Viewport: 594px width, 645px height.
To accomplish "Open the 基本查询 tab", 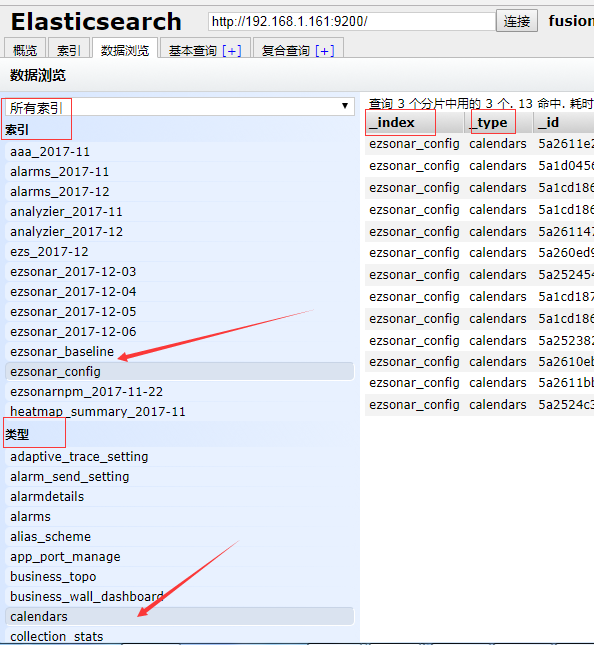I will pyautogui.click(x=205, y=49).
